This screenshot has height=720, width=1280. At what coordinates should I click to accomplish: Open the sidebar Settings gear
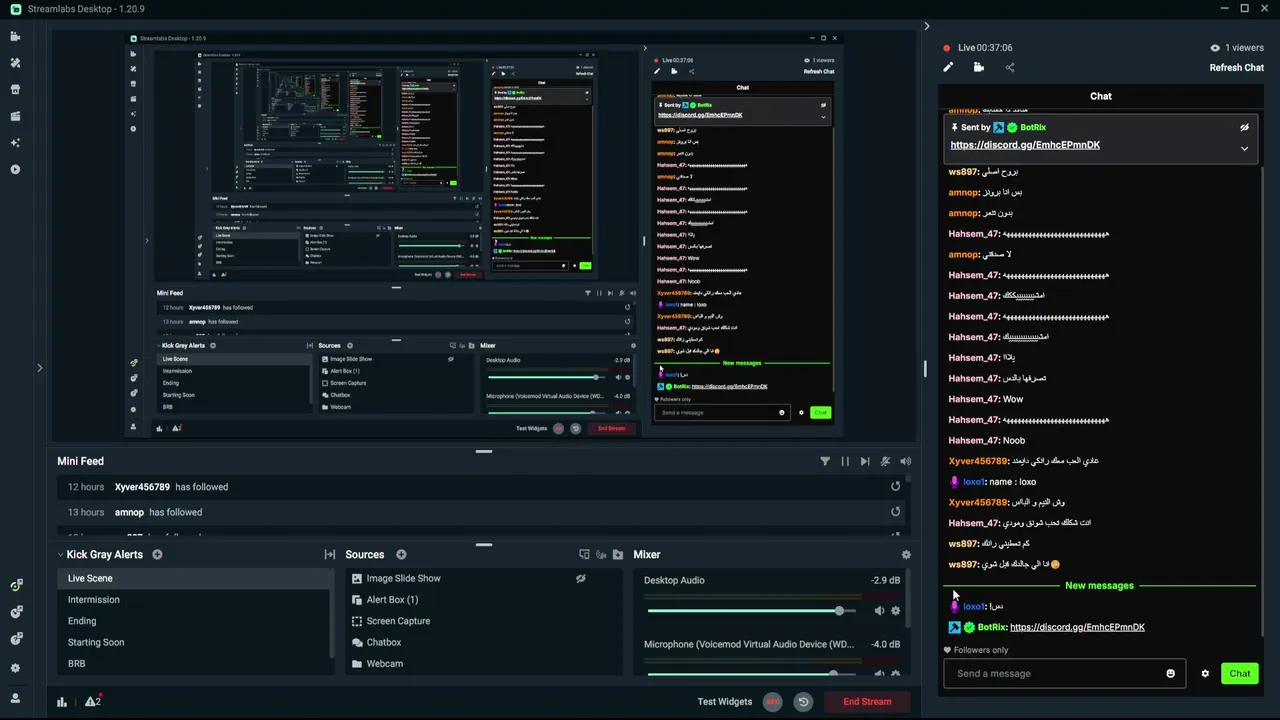[15, 668]
